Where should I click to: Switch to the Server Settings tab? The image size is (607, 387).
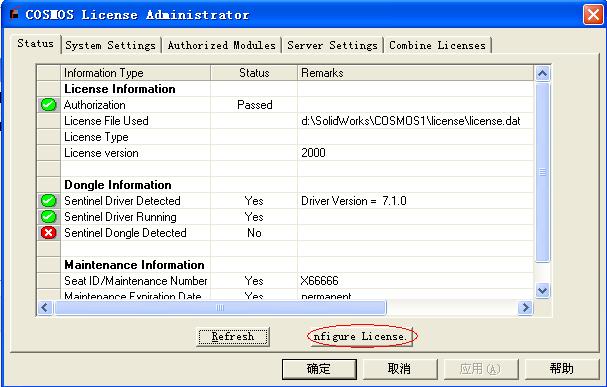pyautogui.click(x=332, y=45)
